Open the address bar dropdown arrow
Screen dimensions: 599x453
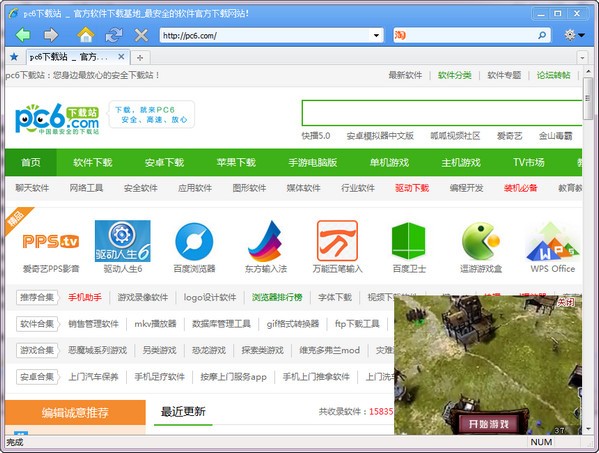[x=376, y=36]
